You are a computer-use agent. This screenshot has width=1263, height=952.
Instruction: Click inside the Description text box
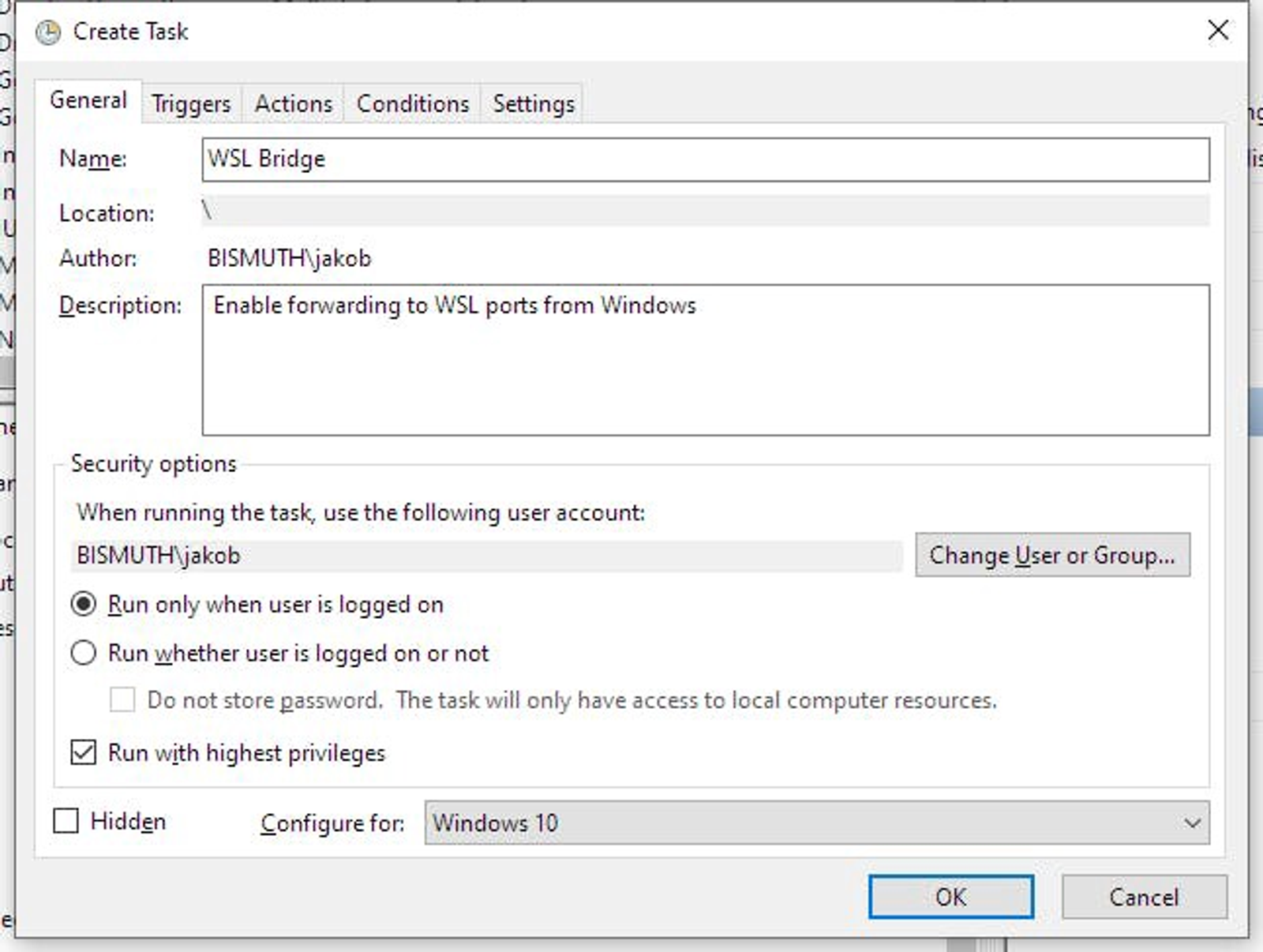click(706, 360)
